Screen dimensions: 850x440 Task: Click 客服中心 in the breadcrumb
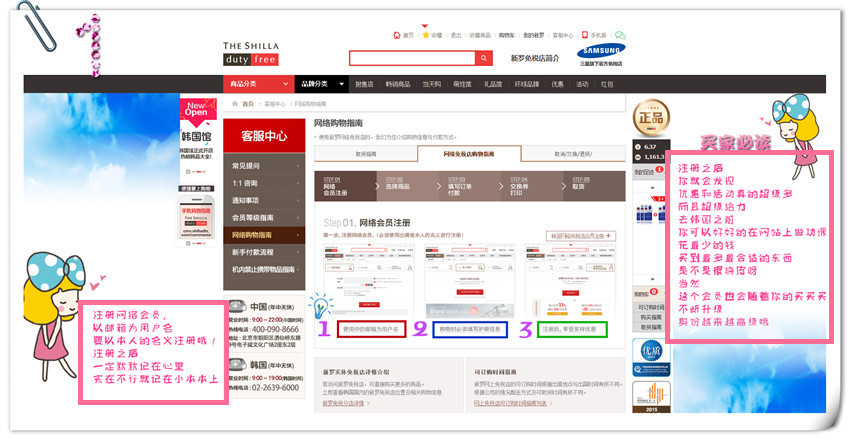click(275, 104)
